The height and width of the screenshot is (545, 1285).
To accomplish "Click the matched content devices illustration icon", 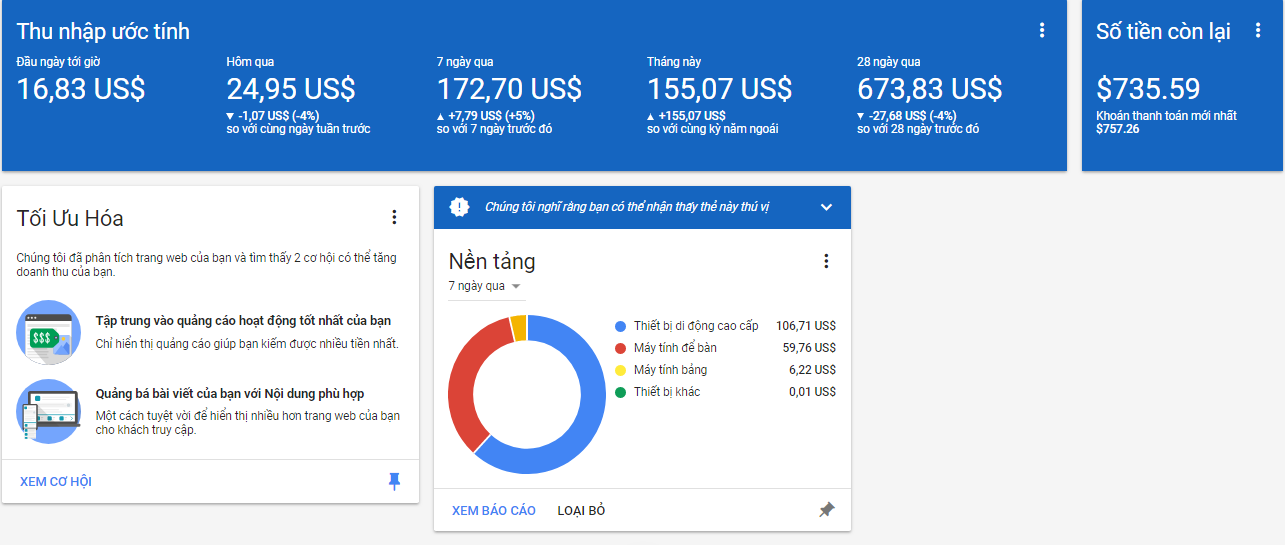I will 48,411.
